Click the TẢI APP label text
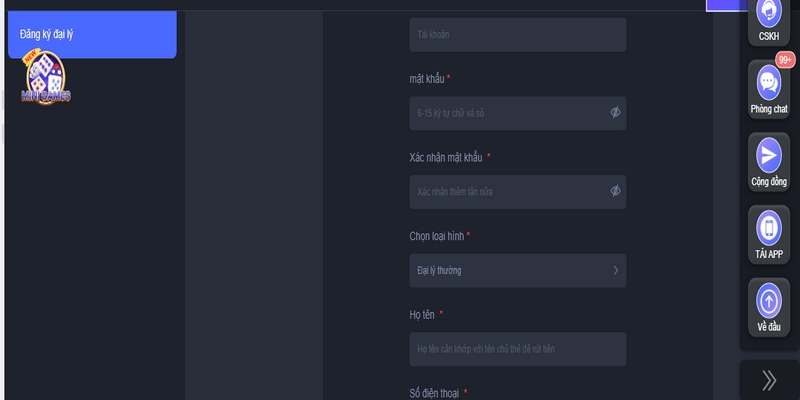This screenshot has width=800, height=400. pyautogui.click(x=769, y=254)
